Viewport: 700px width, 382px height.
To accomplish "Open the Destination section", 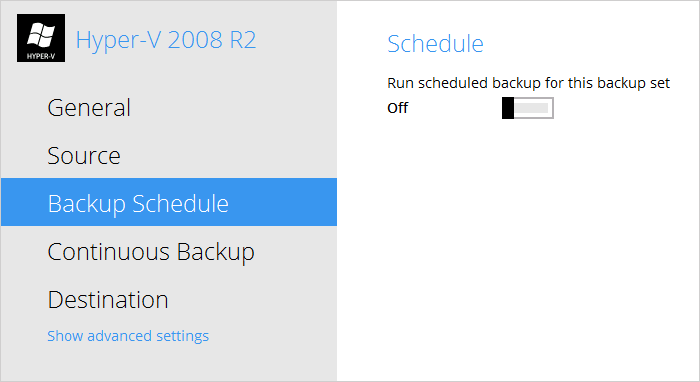I will (108, 299).
